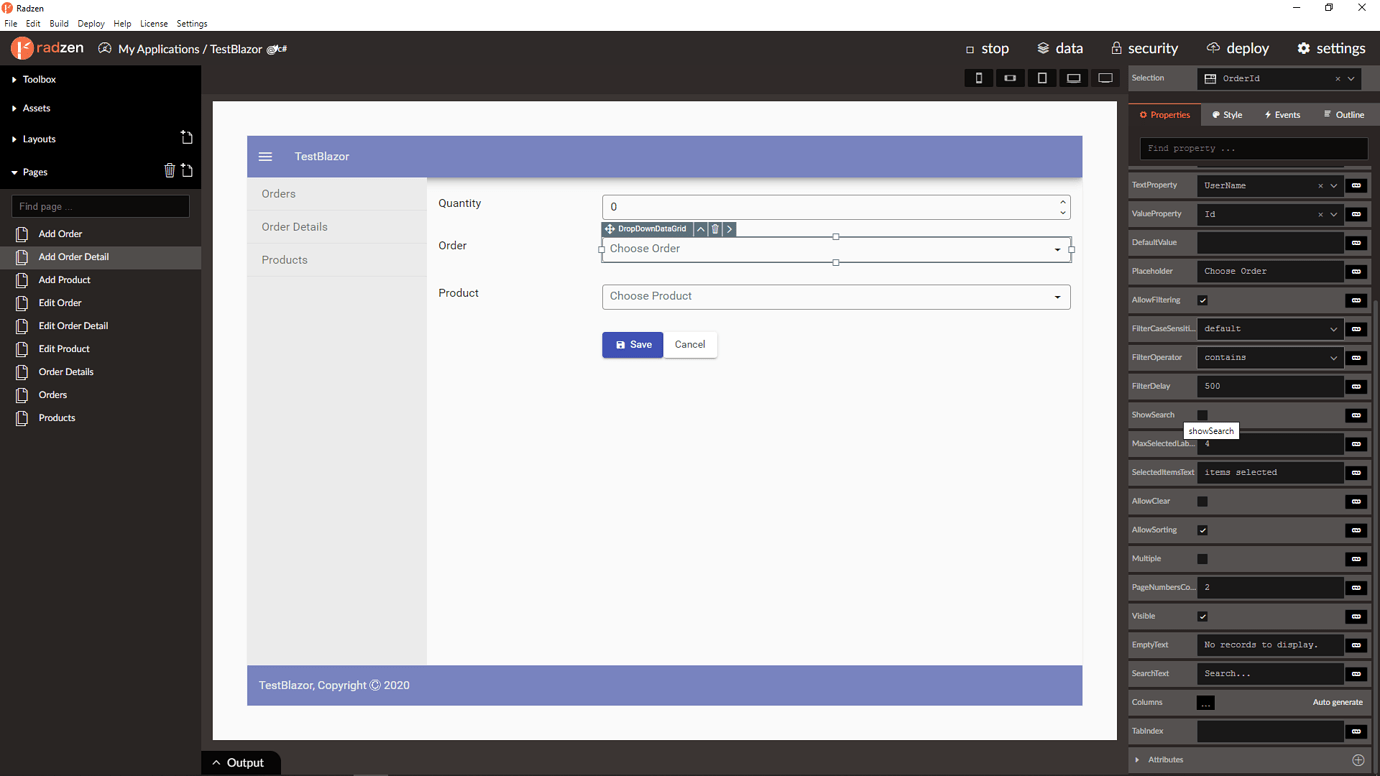Click the Find page search field
Viewport: 1380px width, 776px height.
pos(100,206)
